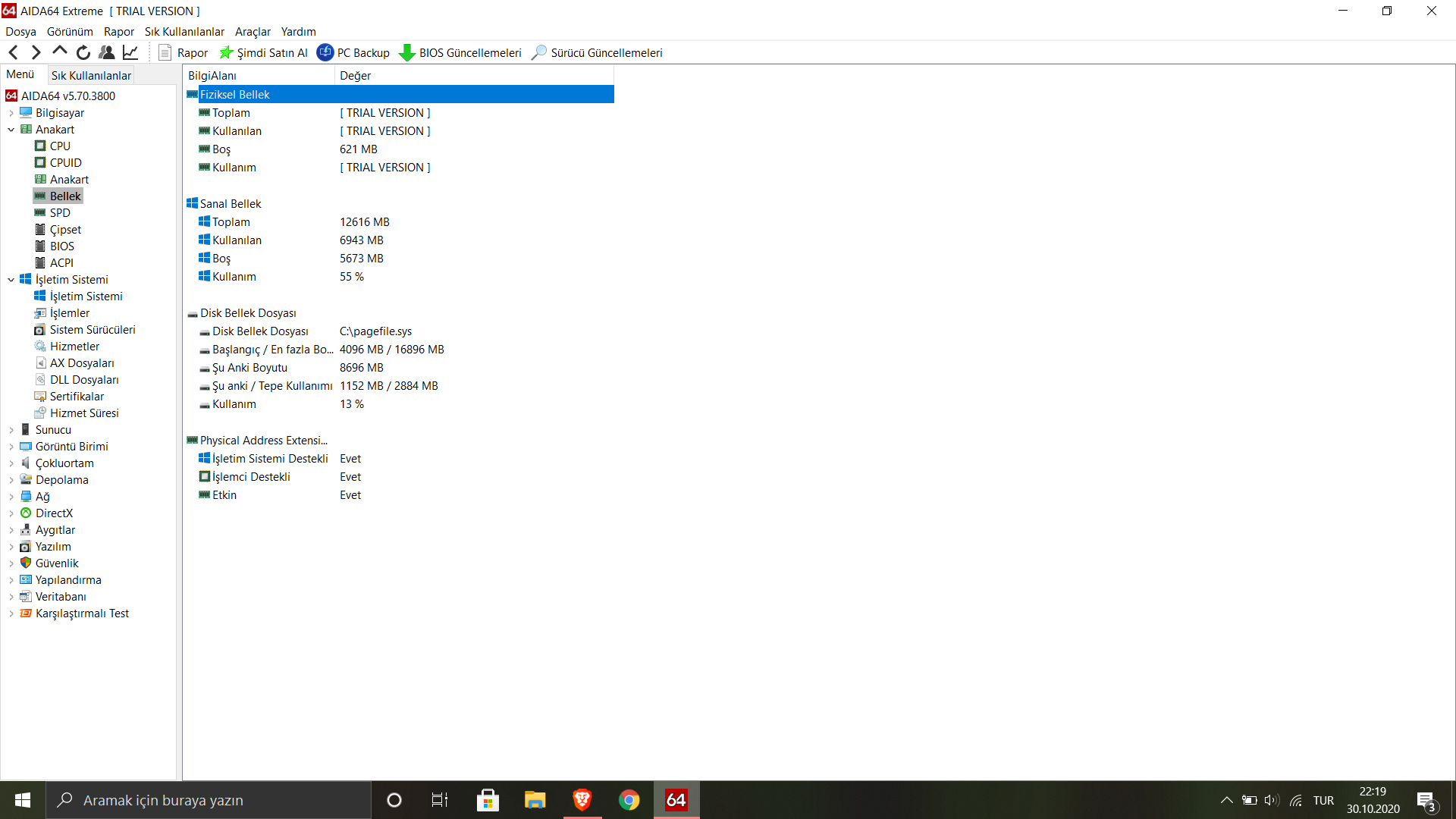1456x819 pixels.
Task: Click the Rapor toolbar button
Action: 184,52
